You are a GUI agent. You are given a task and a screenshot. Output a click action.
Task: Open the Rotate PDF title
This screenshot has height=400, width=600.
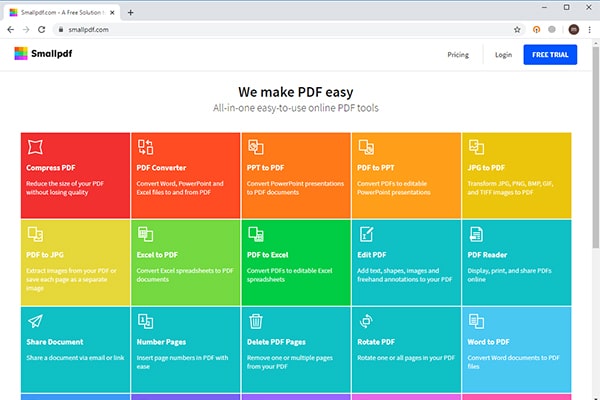(x=376, y=342)
